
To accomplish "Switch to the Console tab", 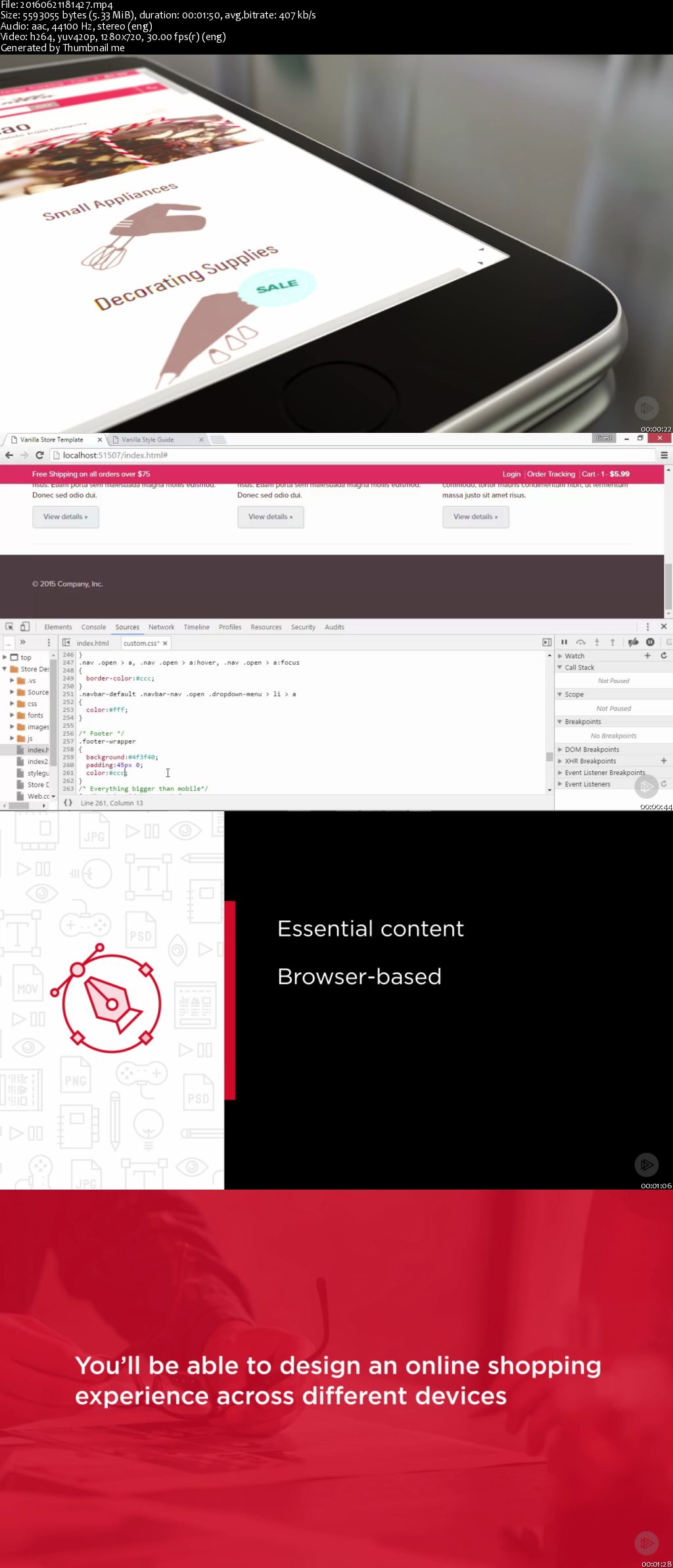I will point(93,627).
